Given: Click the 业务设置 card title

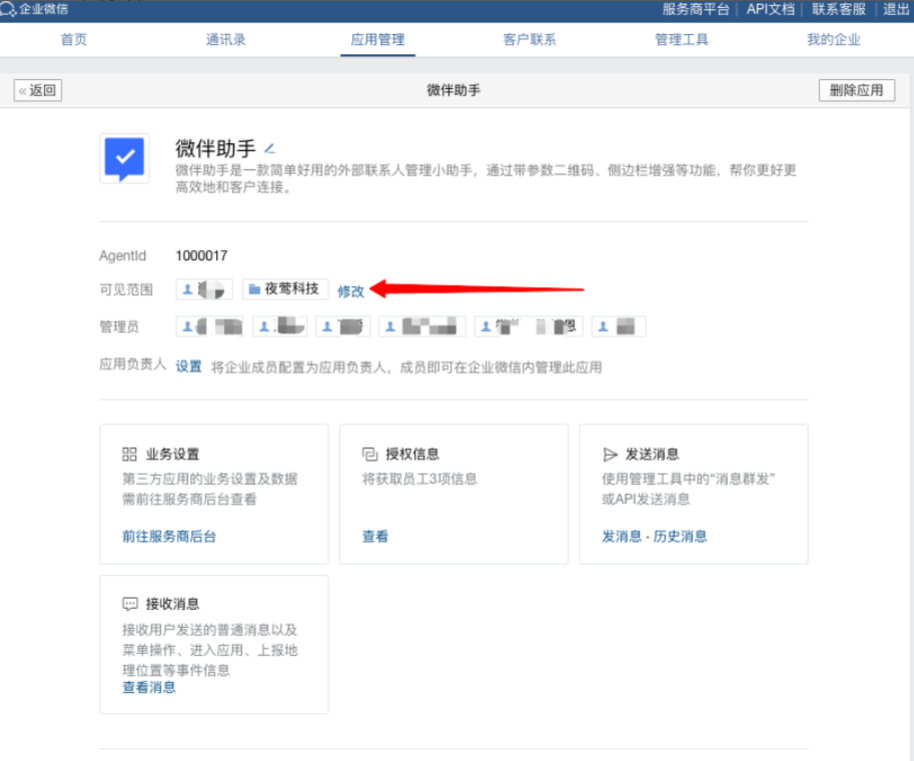Looking at the screenshot, I should click(173, 454).
